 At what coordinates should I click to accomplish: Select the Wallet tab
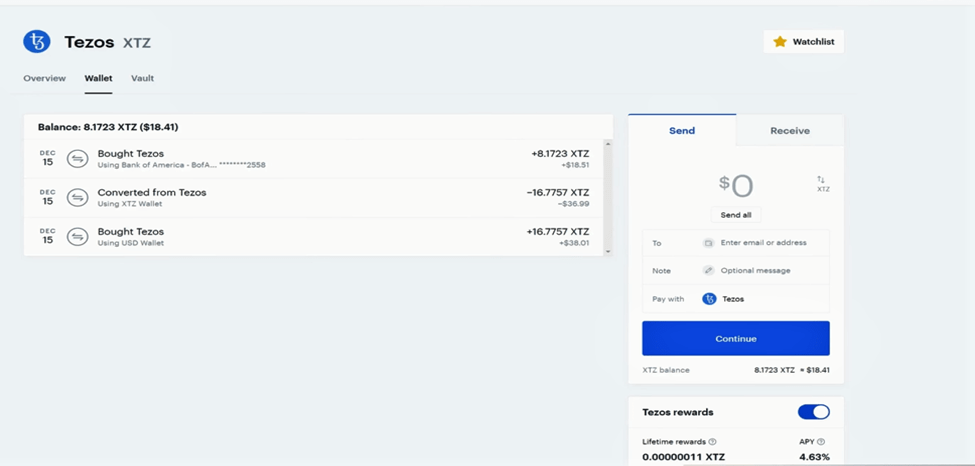tap(98, 78)
